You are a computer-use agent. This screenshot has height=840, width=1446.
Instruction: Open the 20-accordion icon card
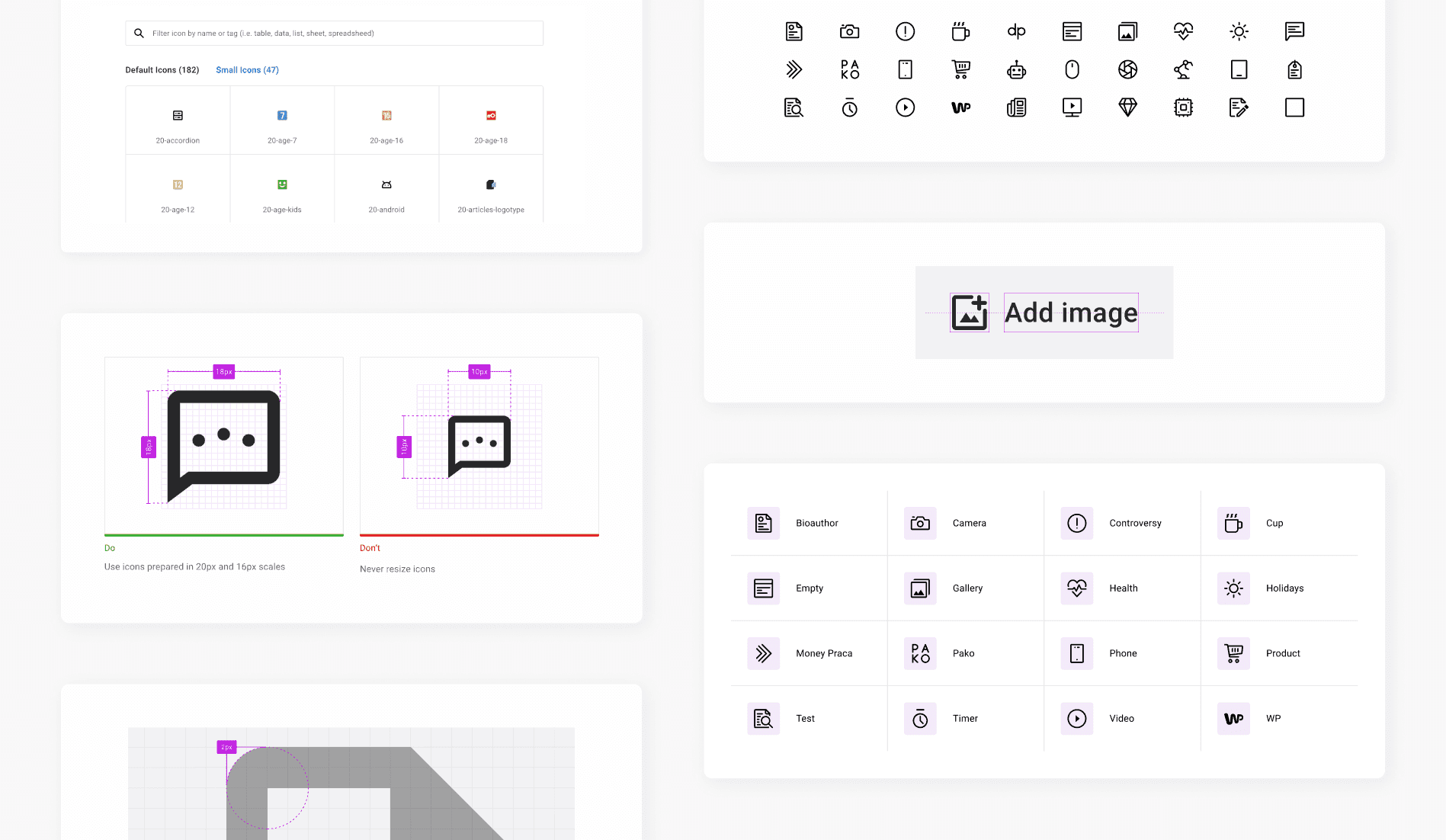coord(178,120)
